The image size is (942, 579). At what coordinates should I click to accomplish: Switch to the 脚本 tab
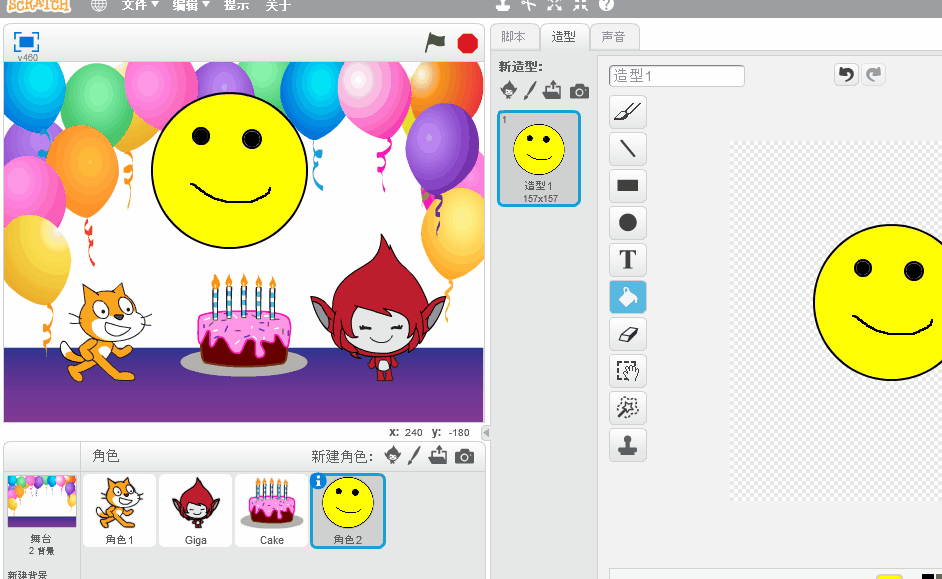click(514, 37)
